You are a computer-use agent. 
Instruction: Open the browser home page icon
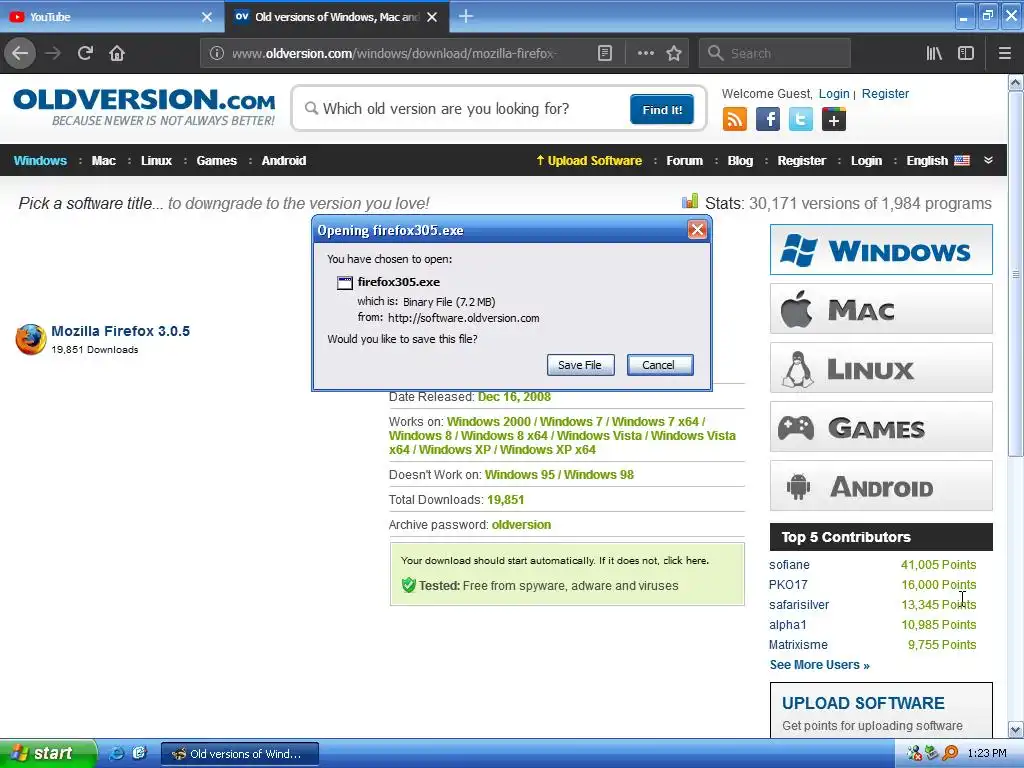coord(117,53)
